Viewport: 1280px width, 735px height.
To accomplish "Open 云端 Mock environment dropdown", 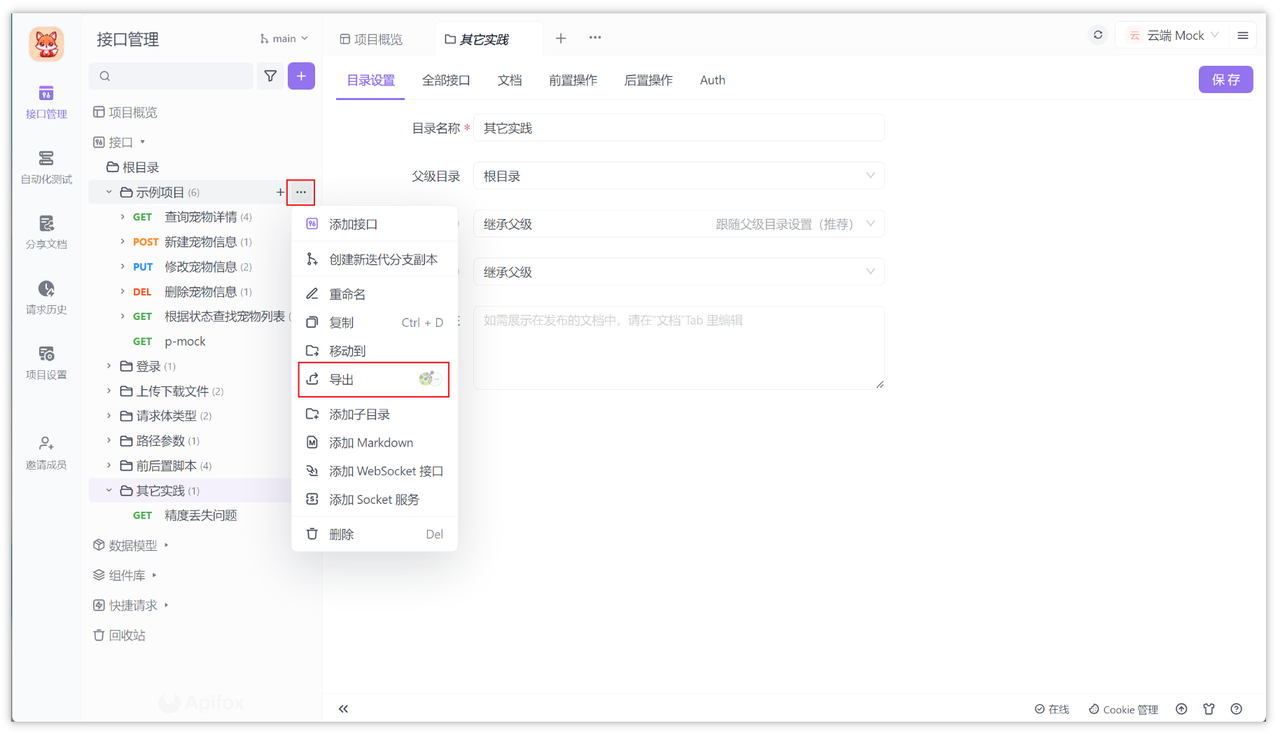I will pos(1174,35).
